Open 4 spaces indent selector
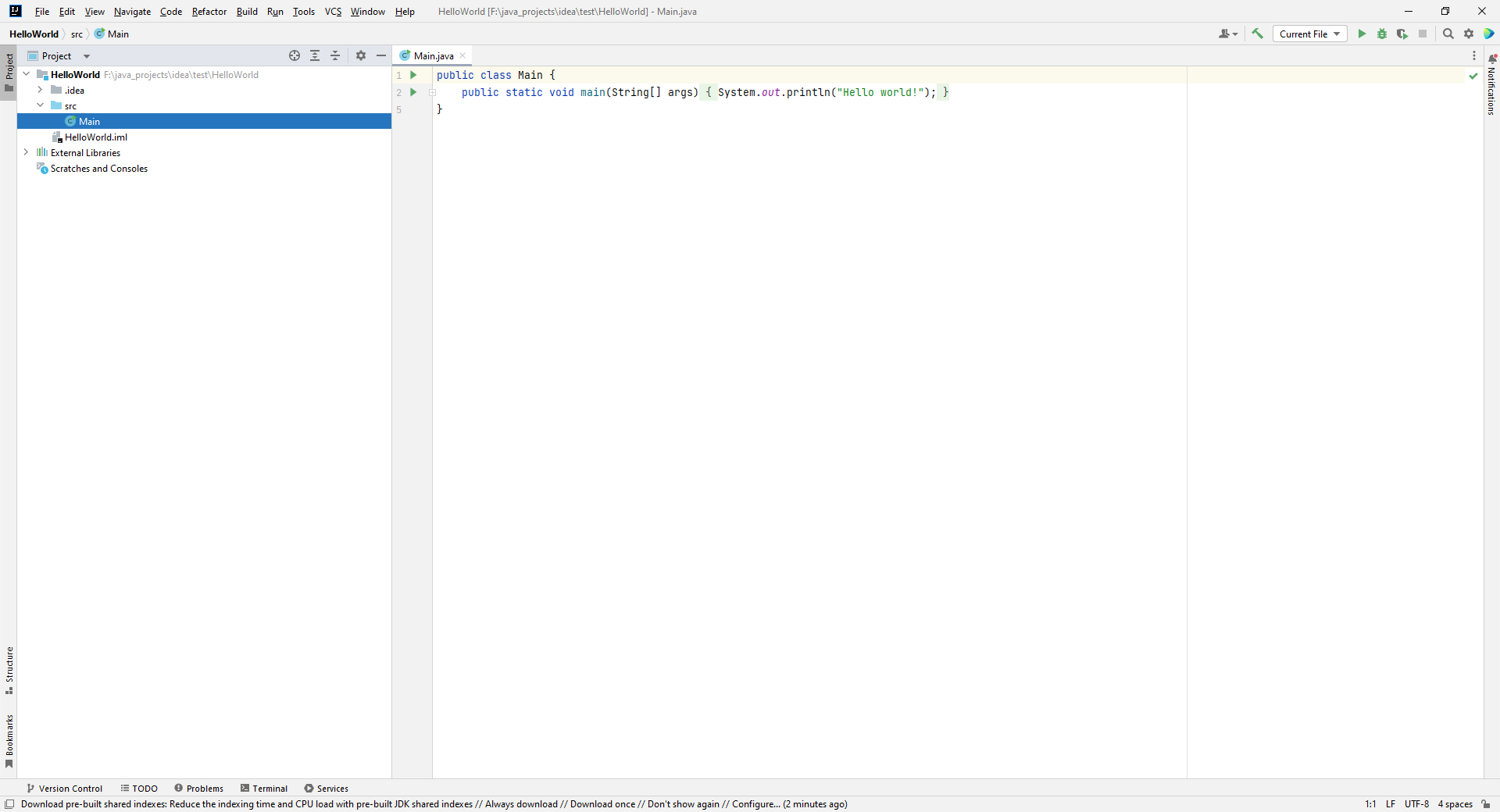Viewport: 1500px width, 812px height. (x=1455, y=804)
